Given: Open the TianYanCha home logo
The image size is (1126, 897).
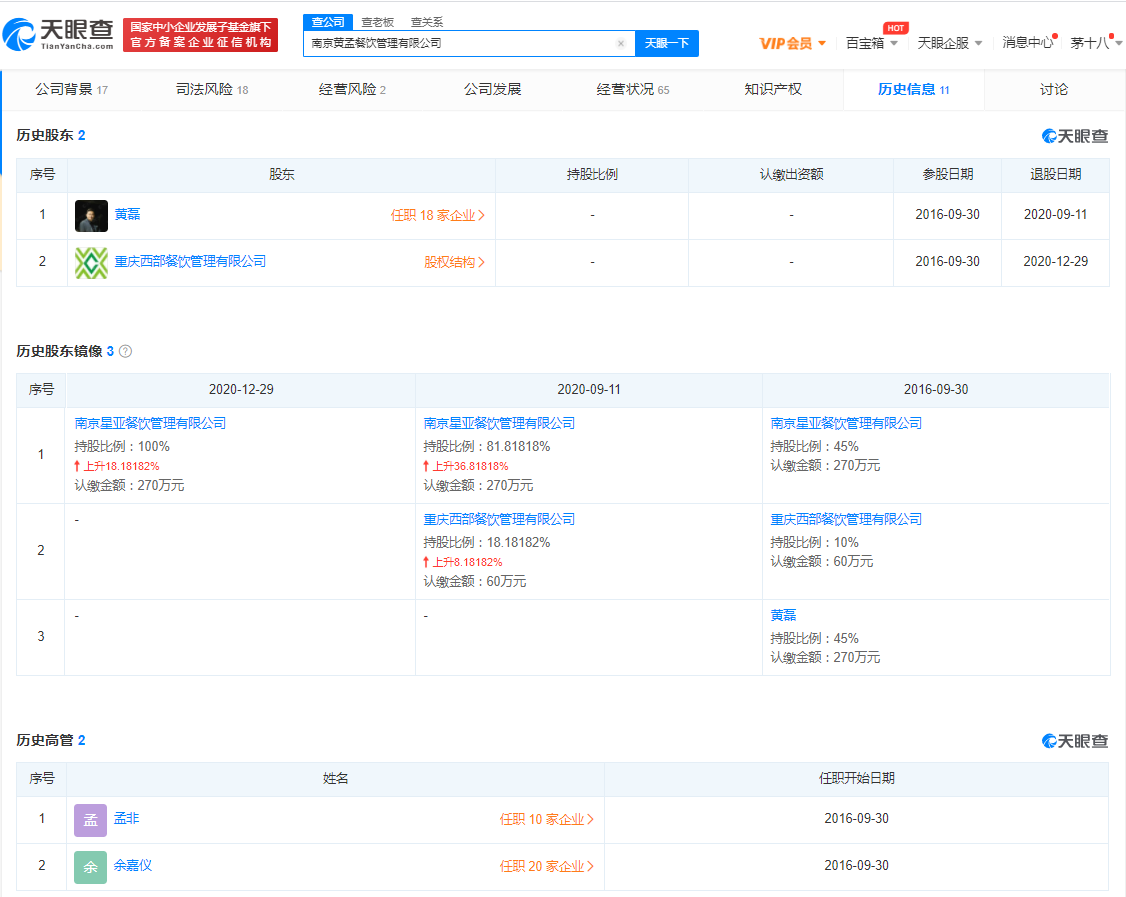Looking at the screenshot, I should (x=58, y=34).
